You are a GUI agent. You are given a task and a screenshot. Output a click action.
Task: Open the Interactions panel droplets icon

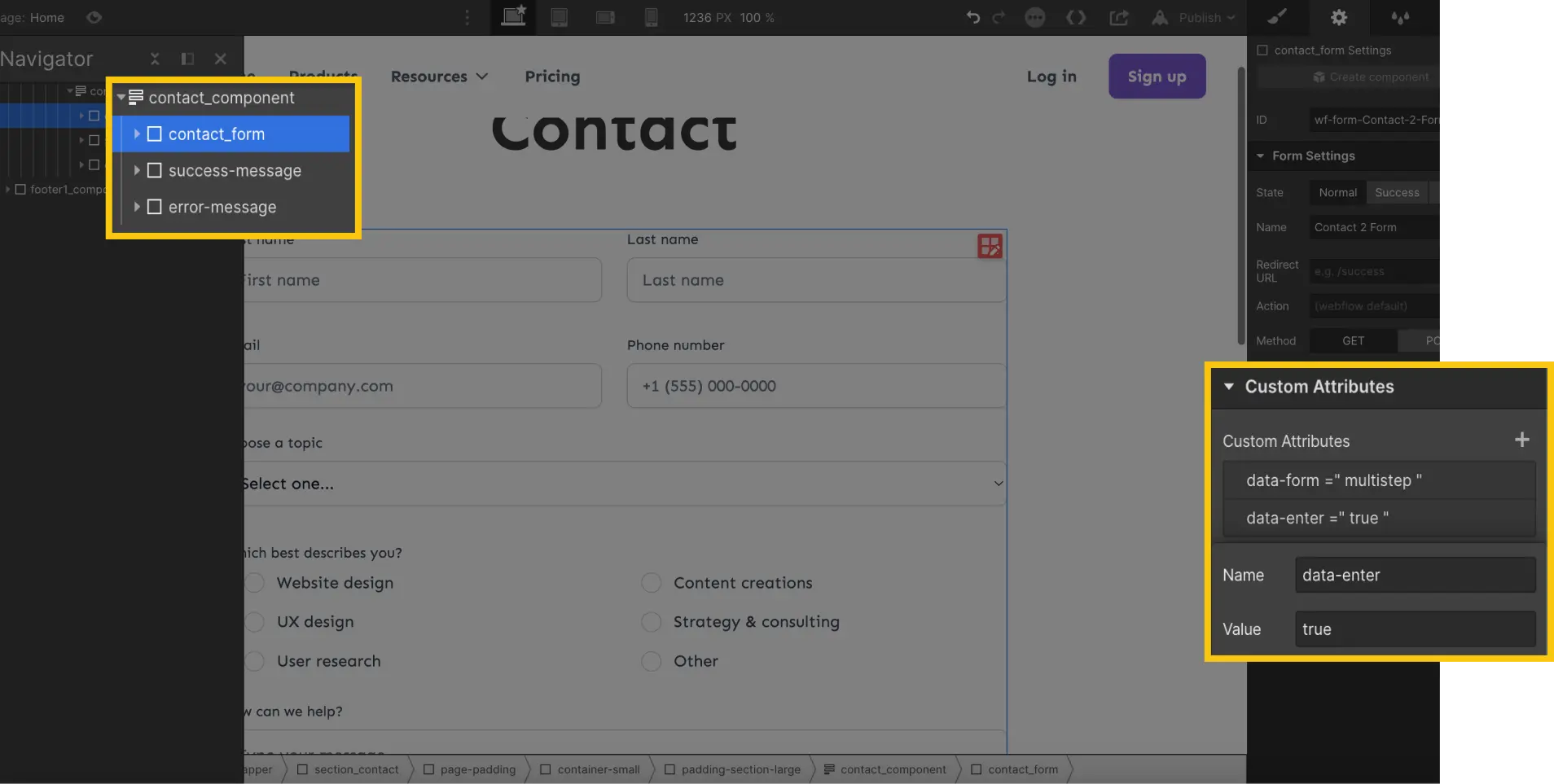pyautogui.click(x=1400, y=17)
